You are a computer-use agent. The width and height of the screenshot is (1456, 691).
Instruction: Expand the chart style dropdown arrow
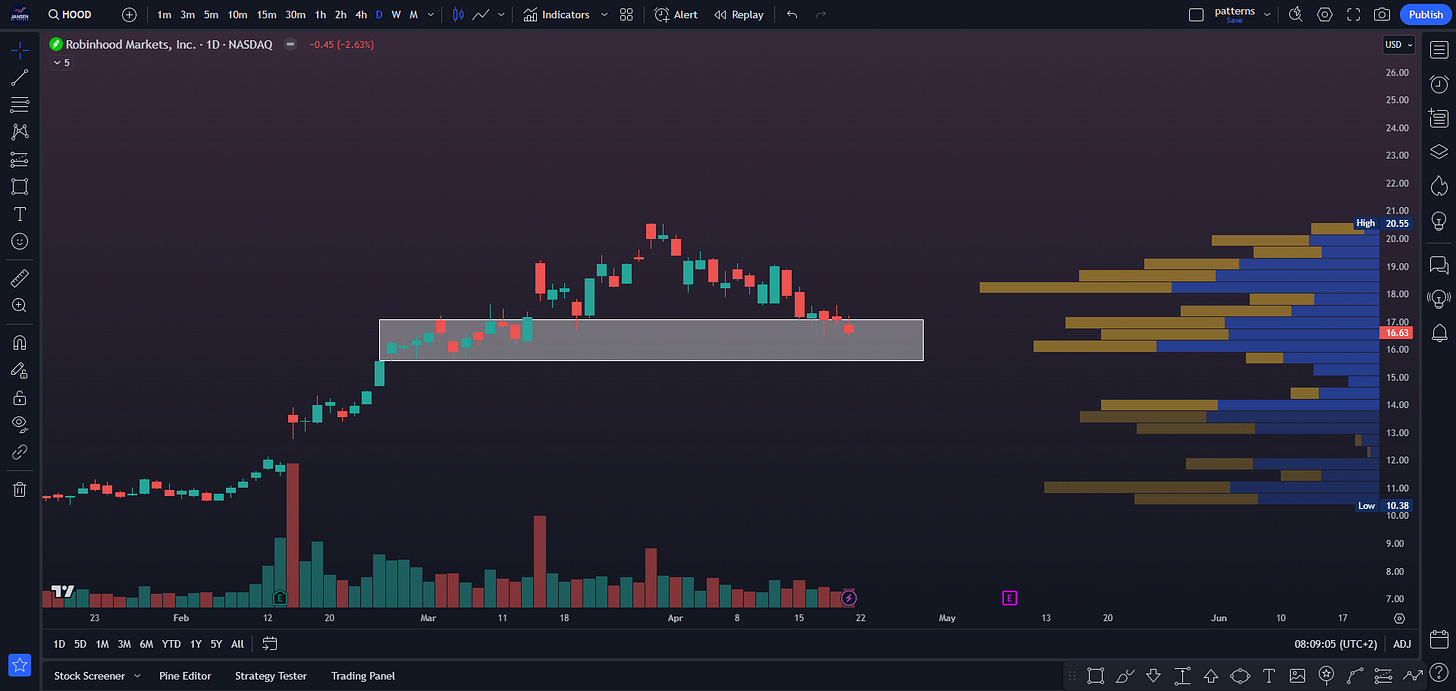coord(502,15)
